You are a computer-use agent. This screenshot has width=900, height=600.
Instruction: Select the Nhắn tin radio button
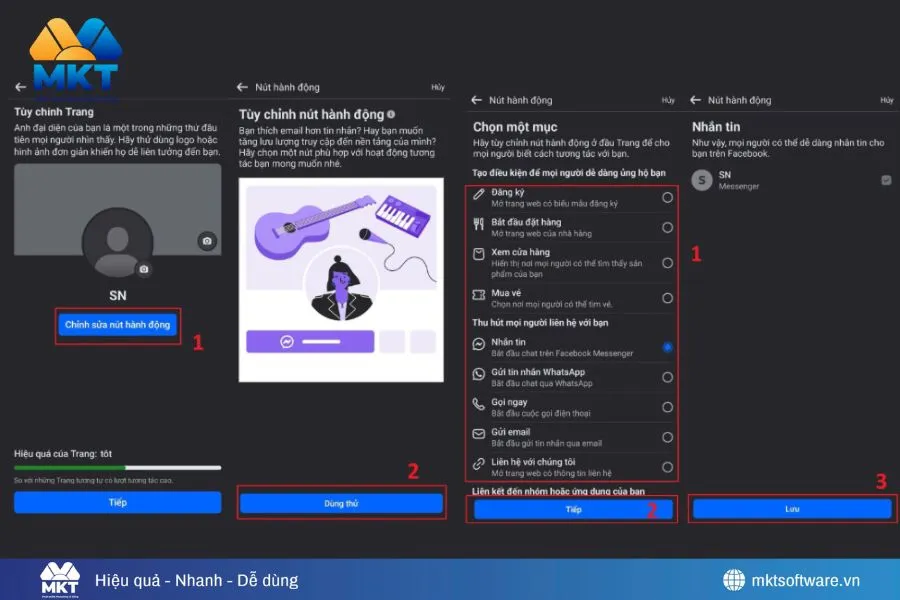[667, 347]
